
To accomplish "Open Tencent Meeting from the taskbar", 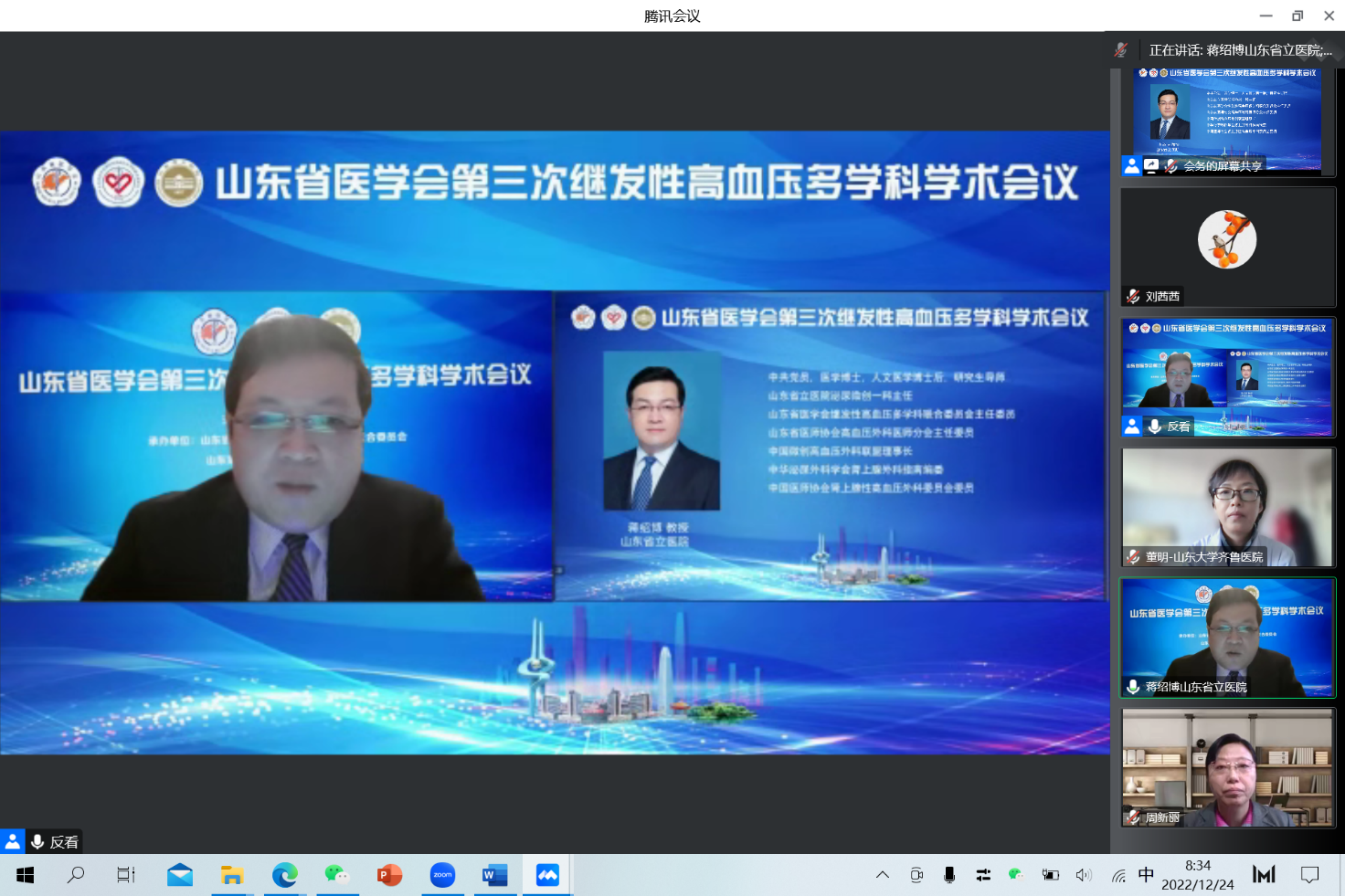I will tap(547, 875).
